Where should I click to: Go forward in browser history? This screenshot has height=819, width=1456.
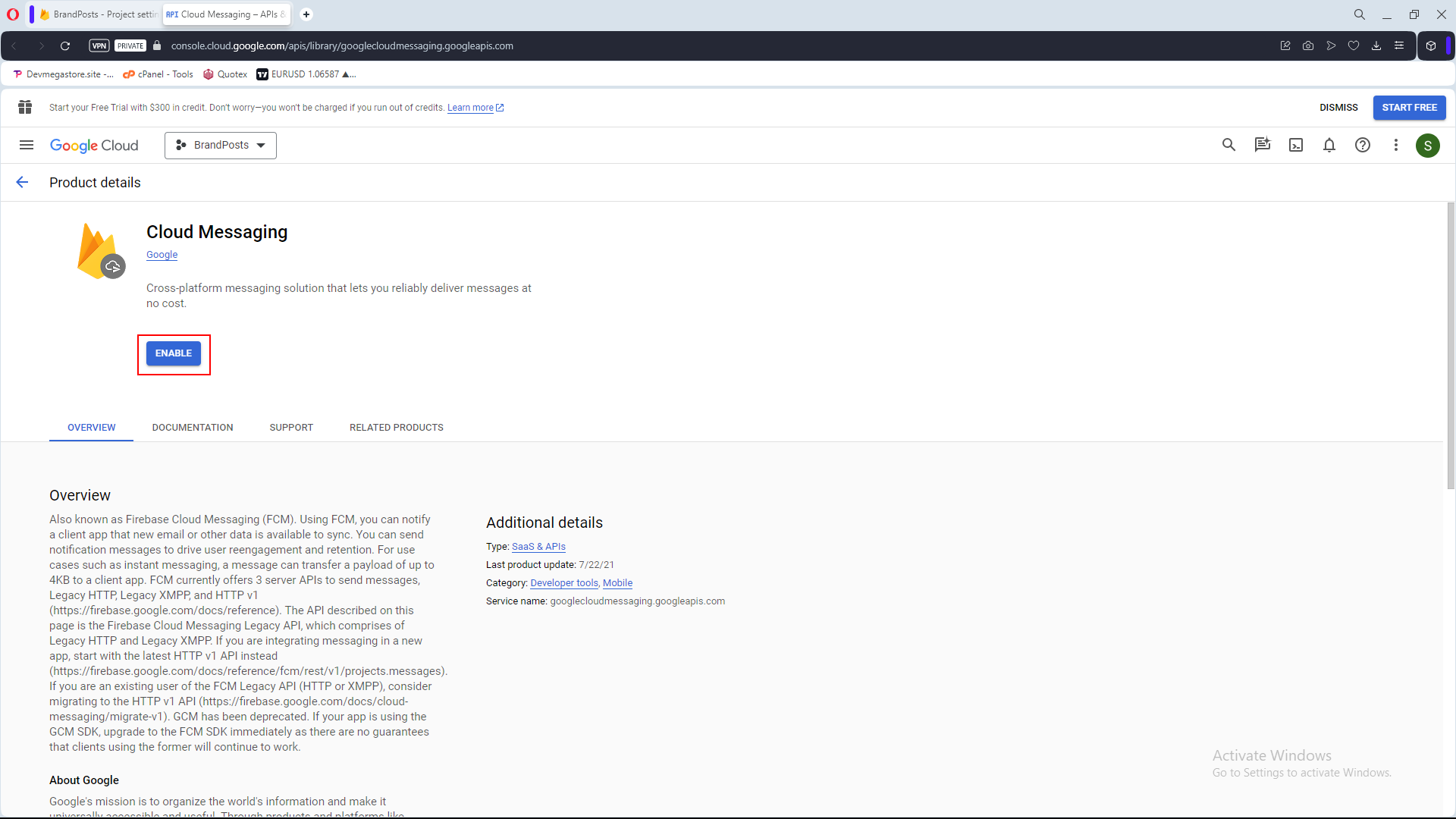(41, 46)
